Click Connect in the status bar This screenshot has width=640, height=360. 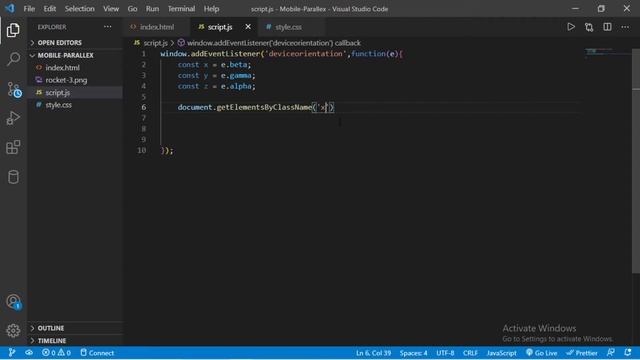pos(97,353)
